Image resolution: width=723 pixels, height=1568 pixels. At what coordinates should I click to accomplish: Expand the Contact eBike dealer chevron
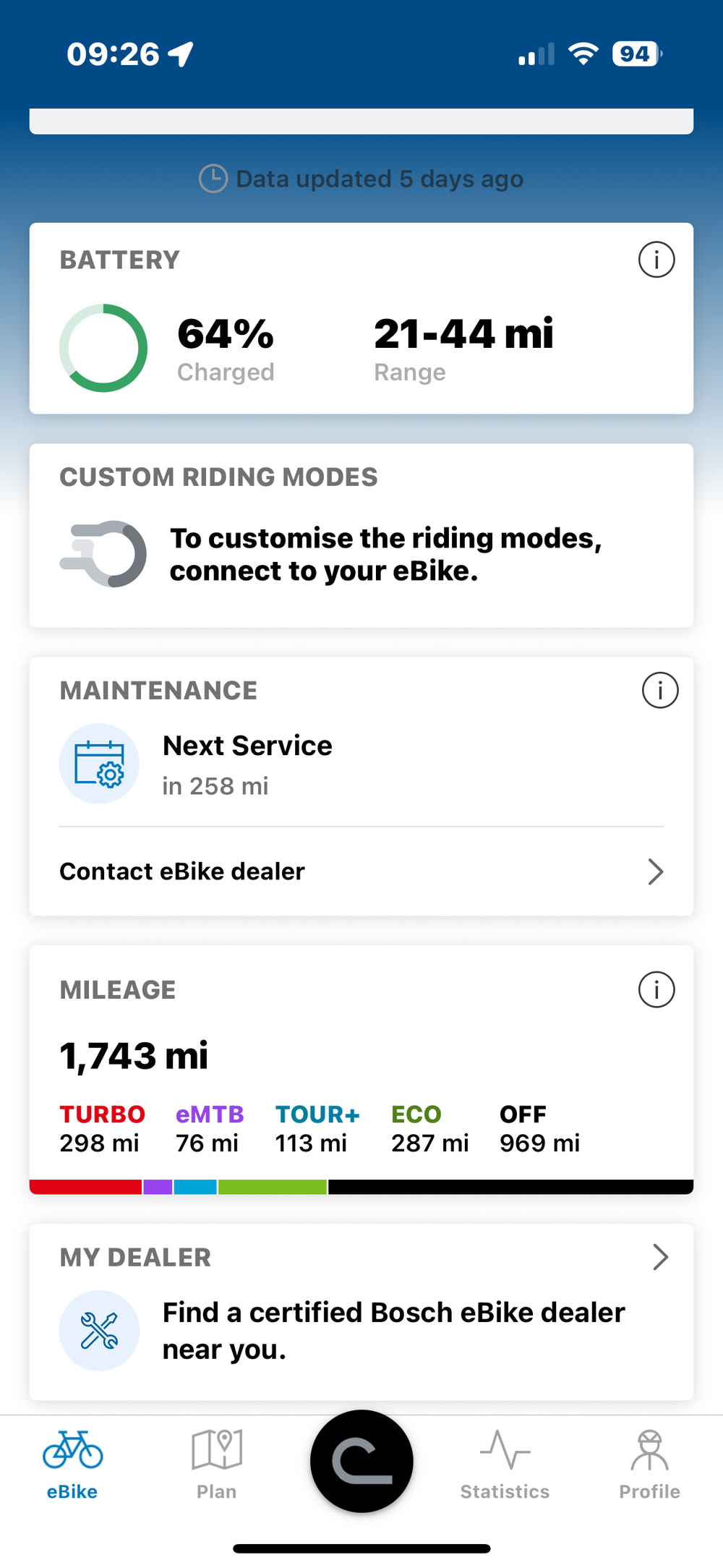(x=655, y=872)
